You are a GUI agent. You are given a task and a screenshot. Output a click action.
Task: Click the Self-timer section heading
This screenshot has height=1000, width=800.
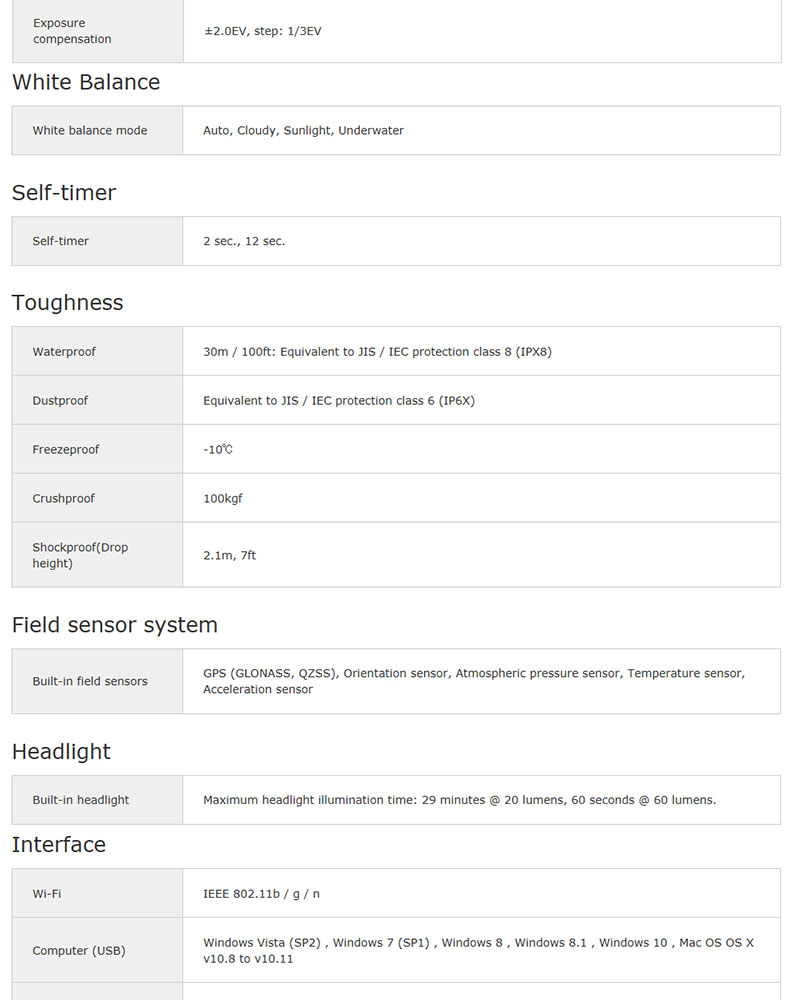coord(64,193)
